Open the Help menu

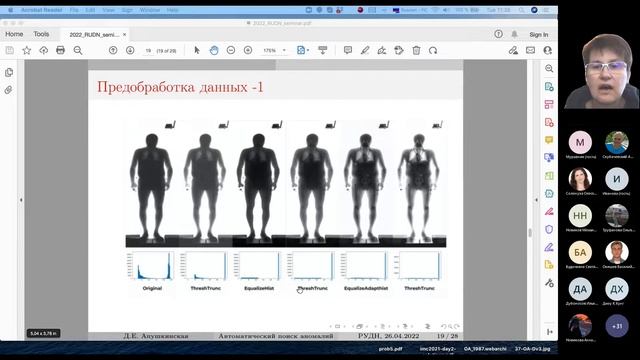(x=173, y=10)
